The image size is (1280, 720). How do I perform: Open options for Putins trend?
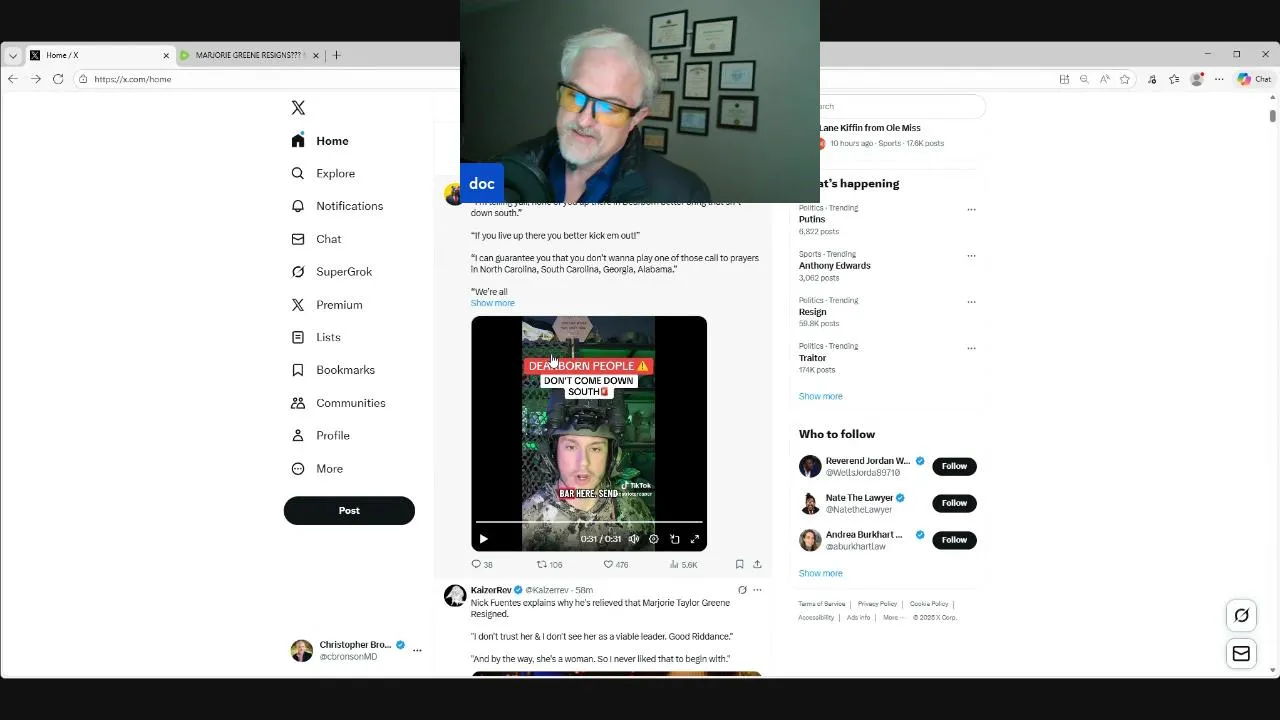tap(971, 210)
